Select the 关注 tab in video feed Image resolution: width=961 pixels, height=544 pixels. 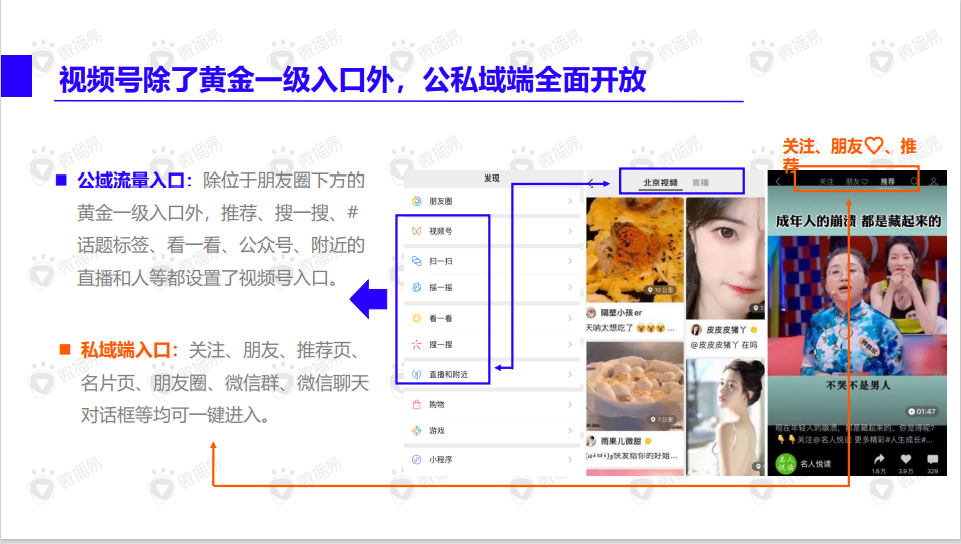pyautogui.click(x=826, y=182)
